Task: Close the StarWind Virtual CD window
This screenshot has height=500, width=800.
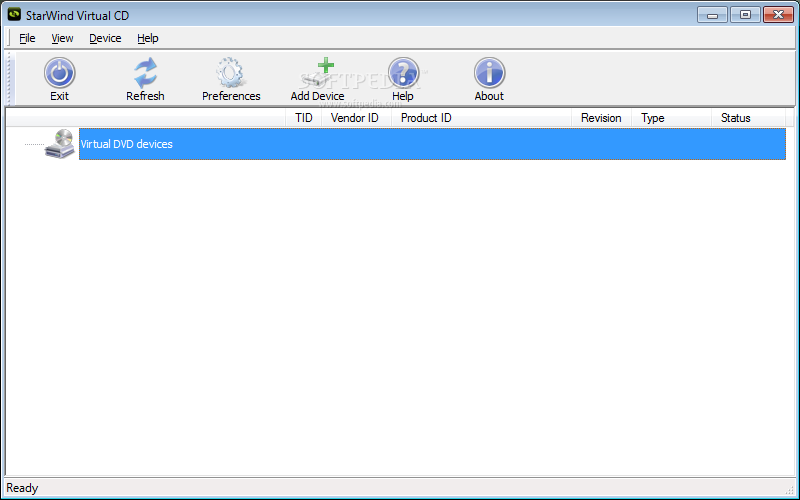Action: [x=778, y=15]
